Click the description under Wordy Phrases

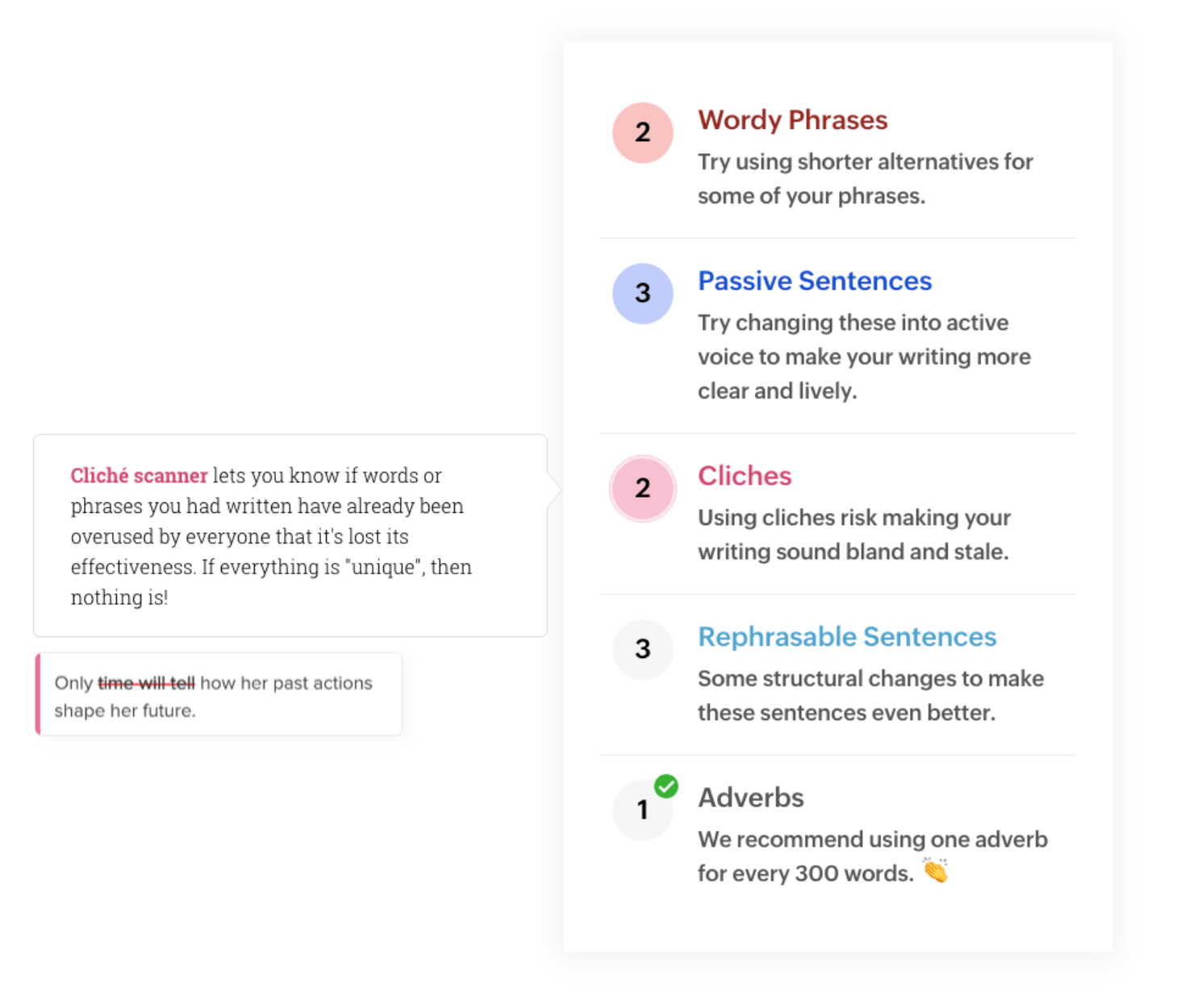[x=865, y=179]
